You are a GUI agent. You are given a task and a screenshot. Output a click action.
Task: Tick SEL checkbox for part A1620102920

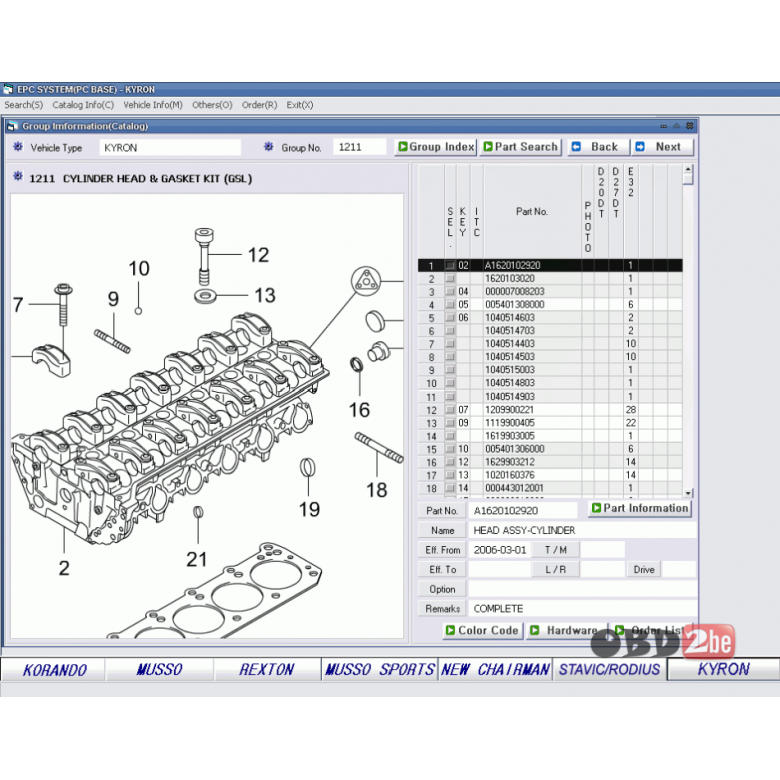(450, 266)
